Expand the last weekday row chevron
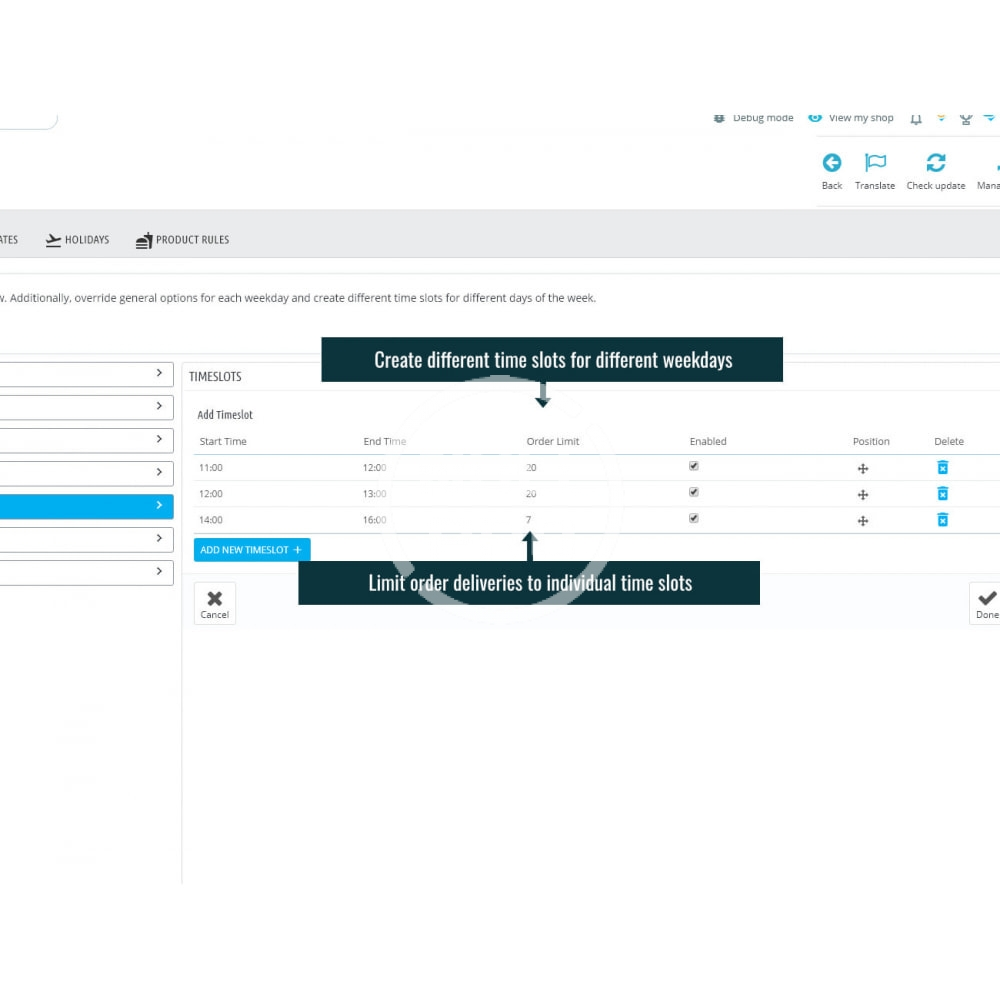 point(159,571)
